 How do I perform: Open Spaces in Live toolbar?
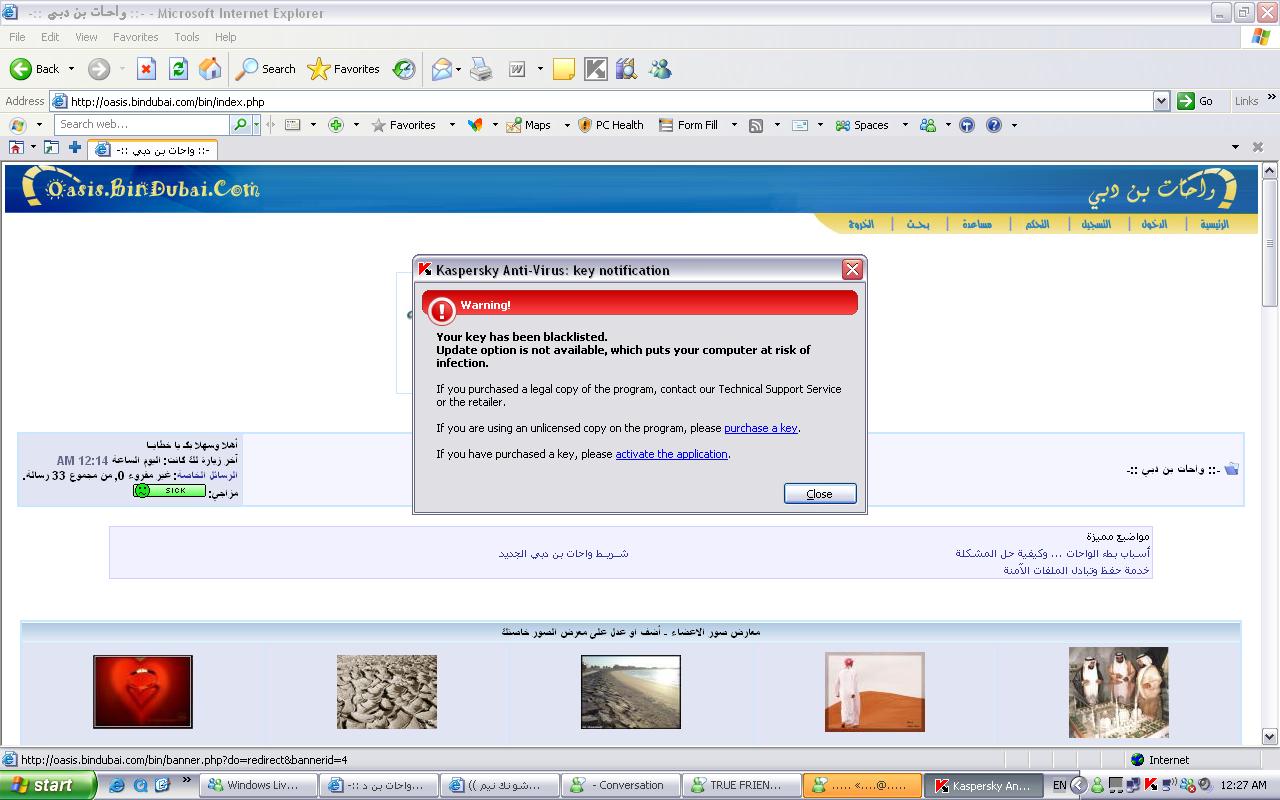[x=863, y=125]
